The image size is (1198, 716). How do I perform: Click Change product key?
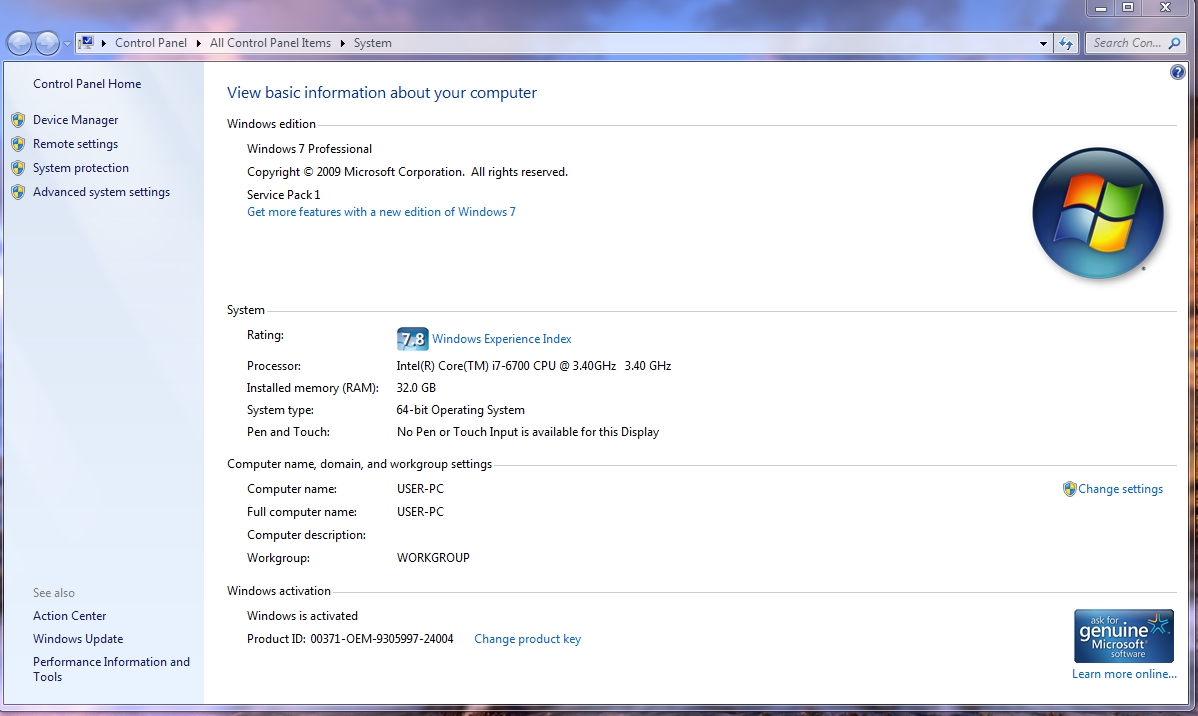point(527,639)
